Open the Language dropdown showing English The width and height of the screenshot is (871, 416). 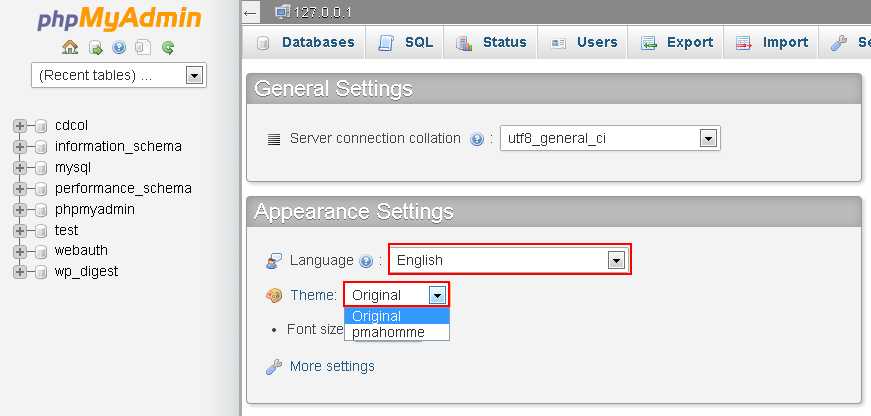tap(509, 260)
